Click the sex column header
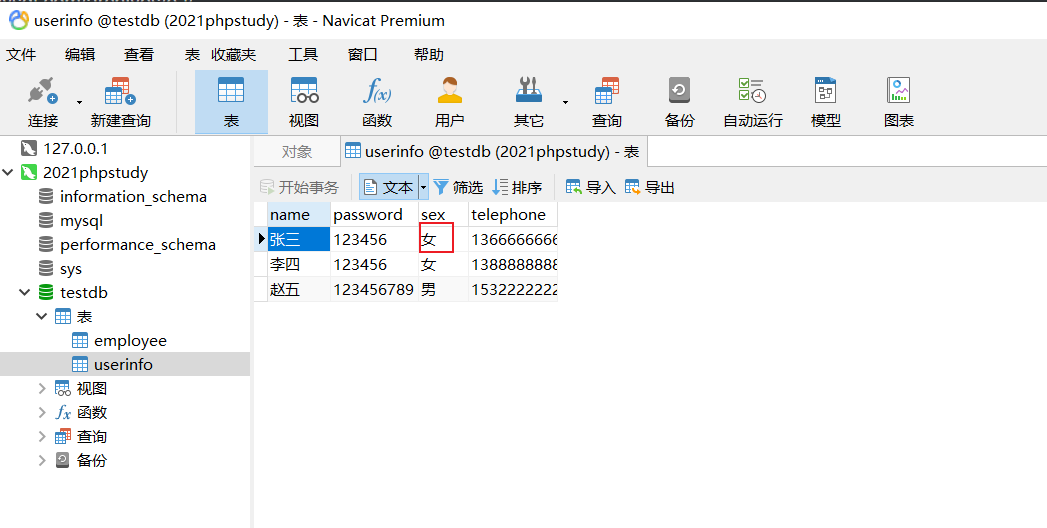 coord(443,215)
